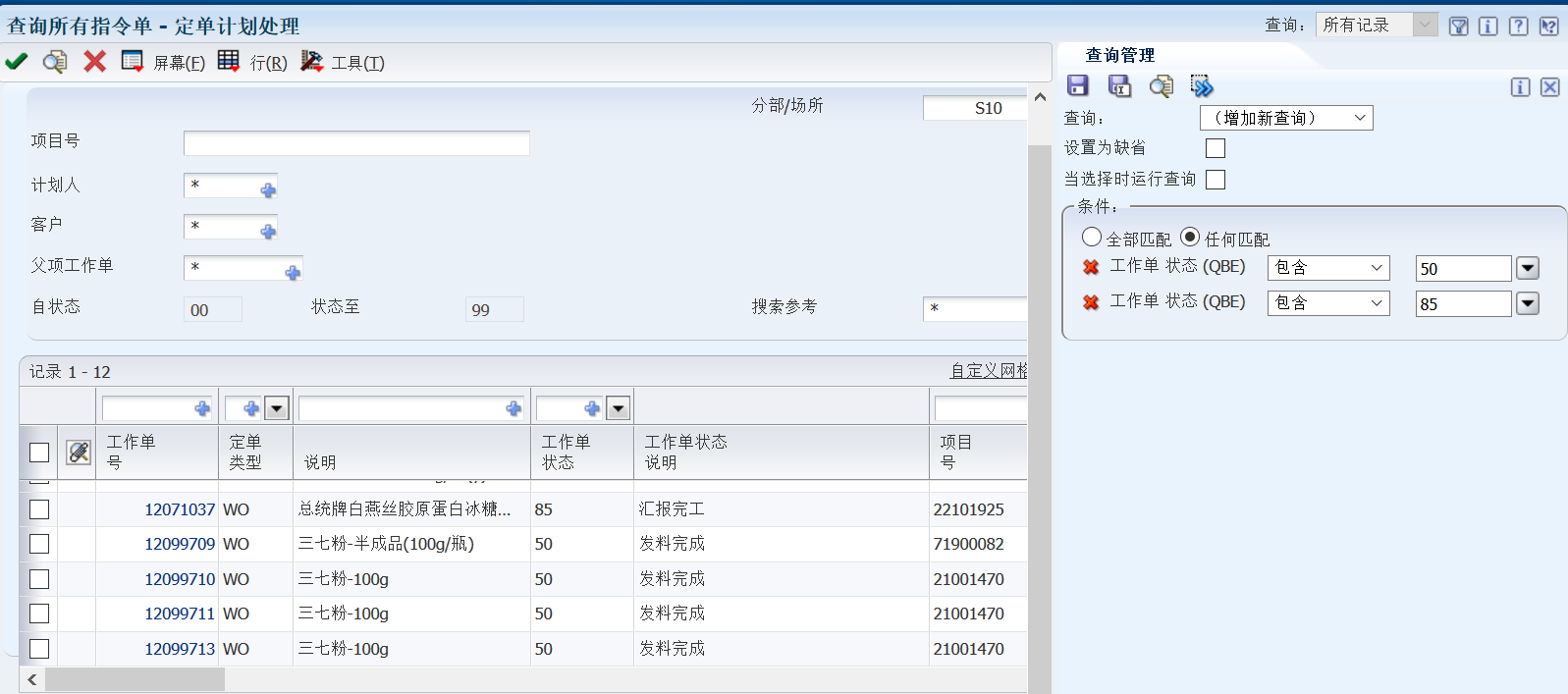The height and width of the screenshot is (694, 1568).
Task: Click the grid's scroll left arrow
Action: (x=32, y=679)
